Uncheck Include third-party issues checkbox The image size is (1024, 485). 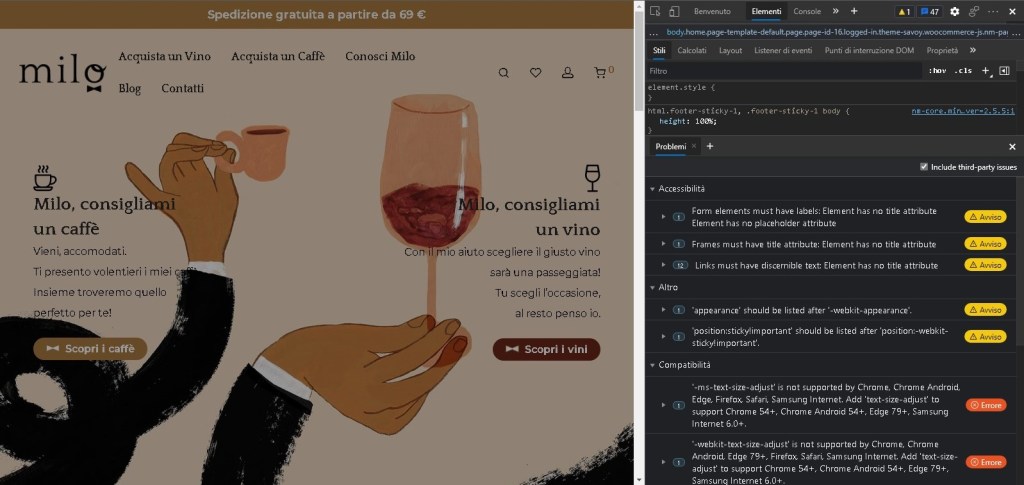click(x=923, y=167)
